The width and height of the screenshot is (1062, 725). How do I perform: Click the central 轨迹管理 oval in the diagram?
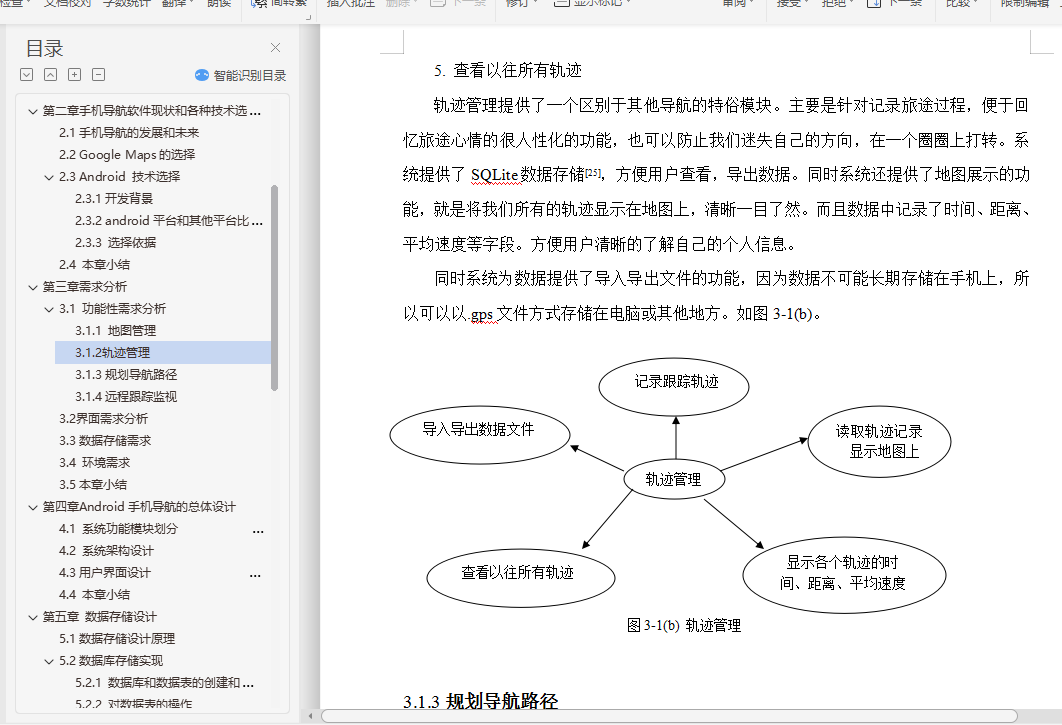(x=674, y=480)
